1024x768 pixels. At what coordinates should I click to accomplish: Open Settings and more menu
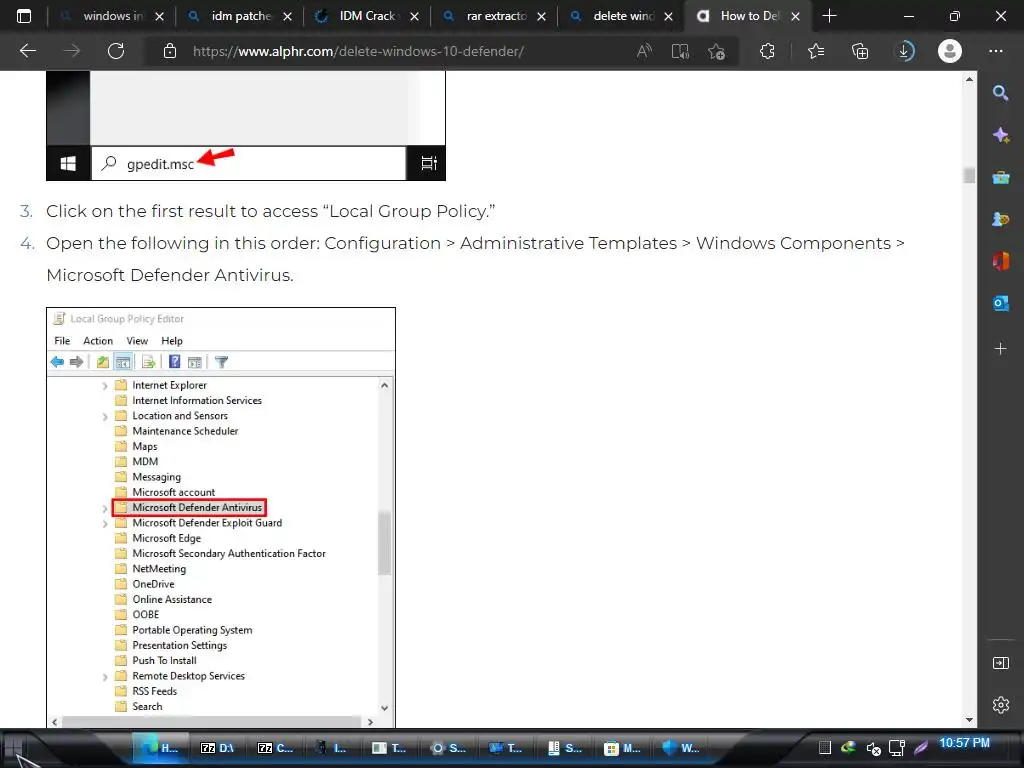pyautogui.click(x=996, y=51)
